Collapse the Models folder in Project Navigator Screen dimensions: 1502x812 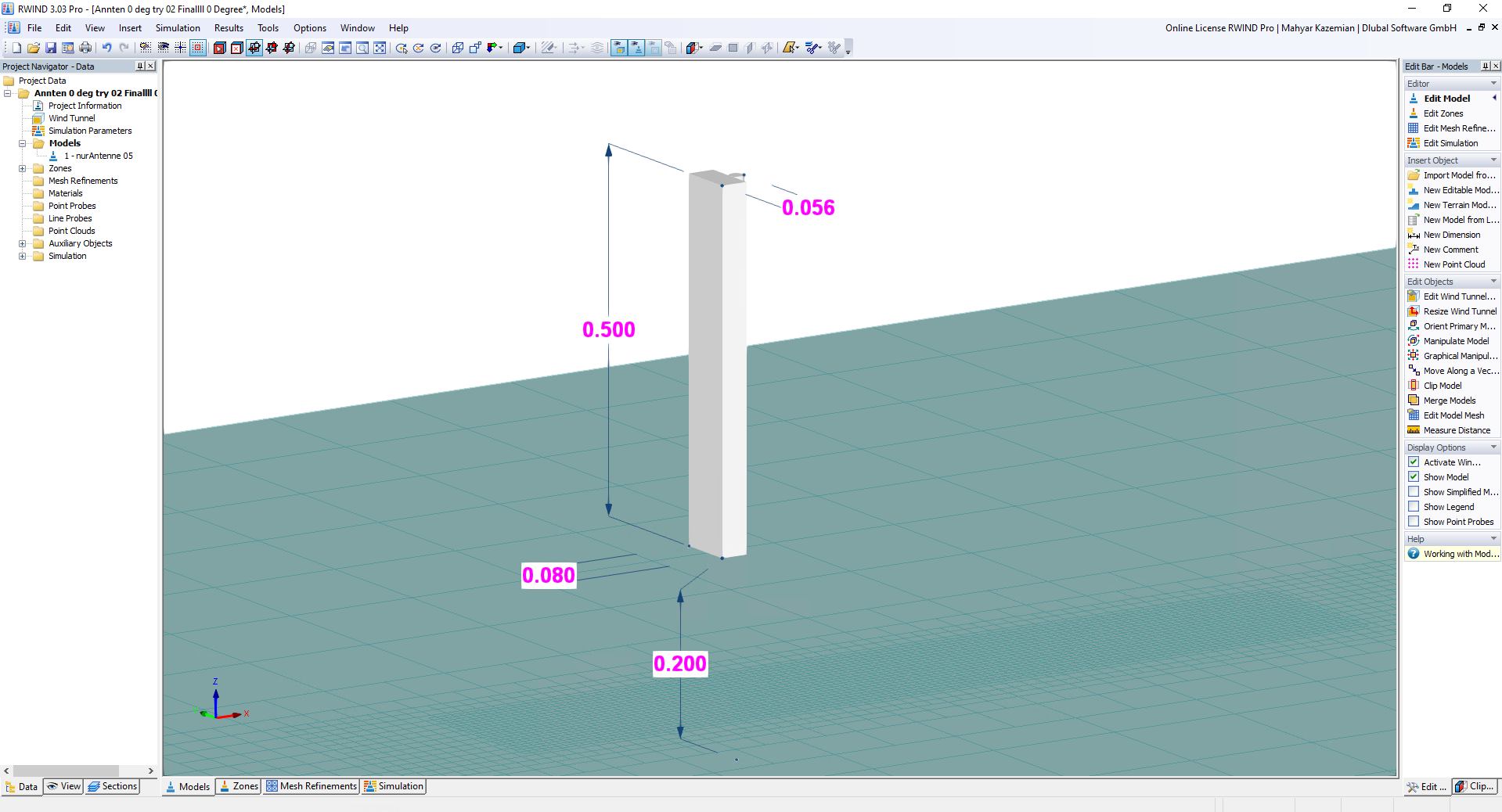tap(22, 143)
